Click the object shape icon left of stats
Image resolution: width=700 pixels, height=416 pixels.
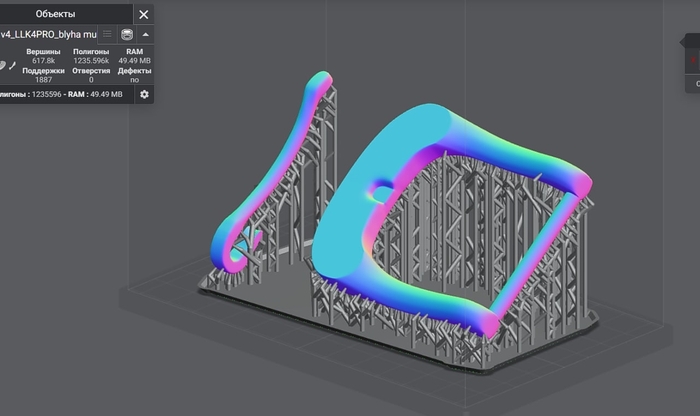[4, 65]
